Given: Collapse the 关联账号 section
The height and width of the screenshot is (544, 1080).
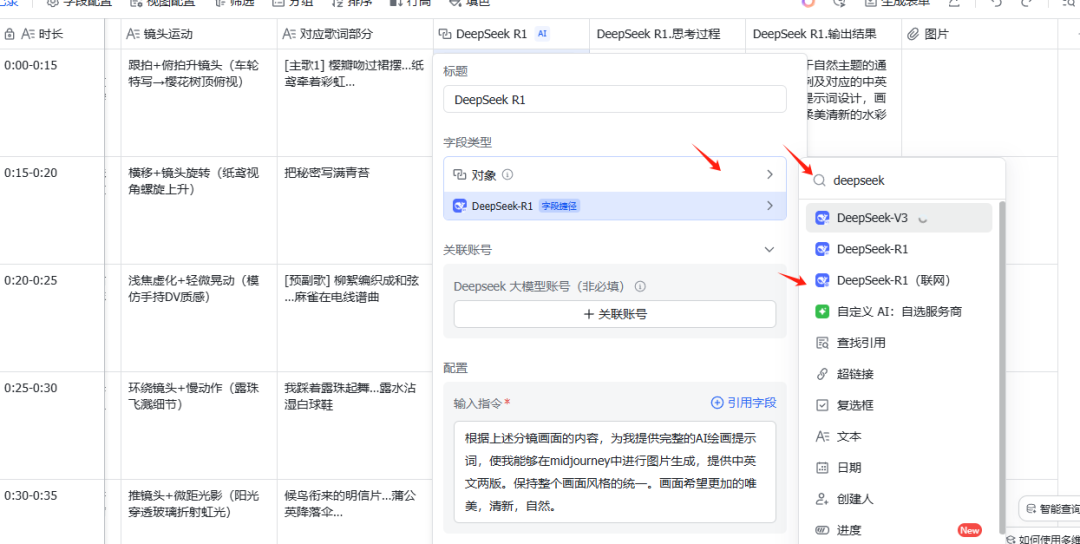Looking at the screenshot, I should [x=770, y=249].
